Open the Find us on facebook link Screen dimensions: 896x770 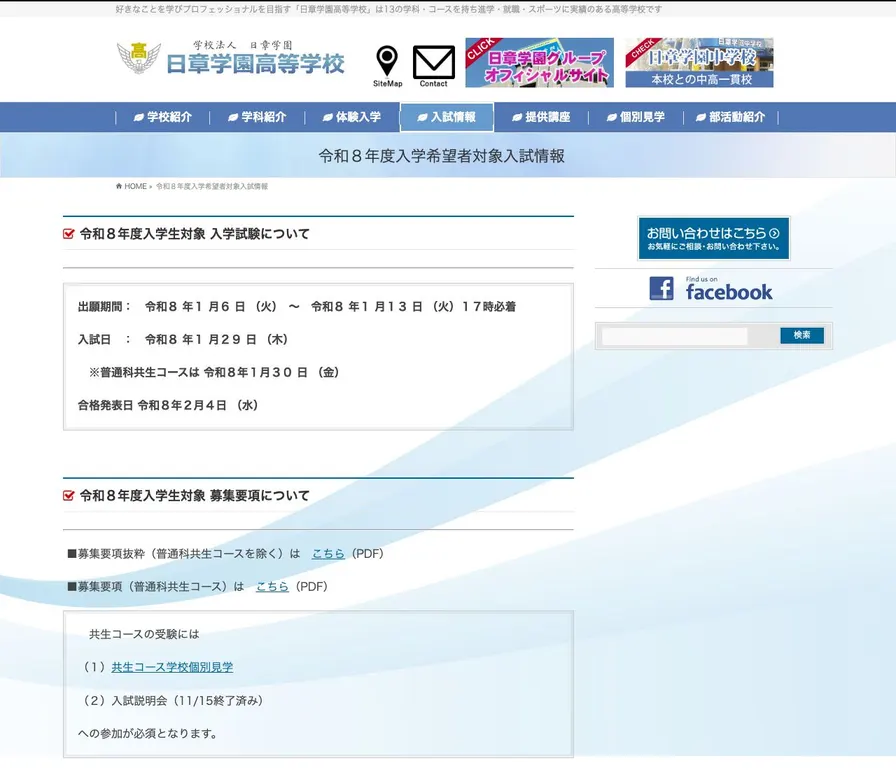coord(711,288)
